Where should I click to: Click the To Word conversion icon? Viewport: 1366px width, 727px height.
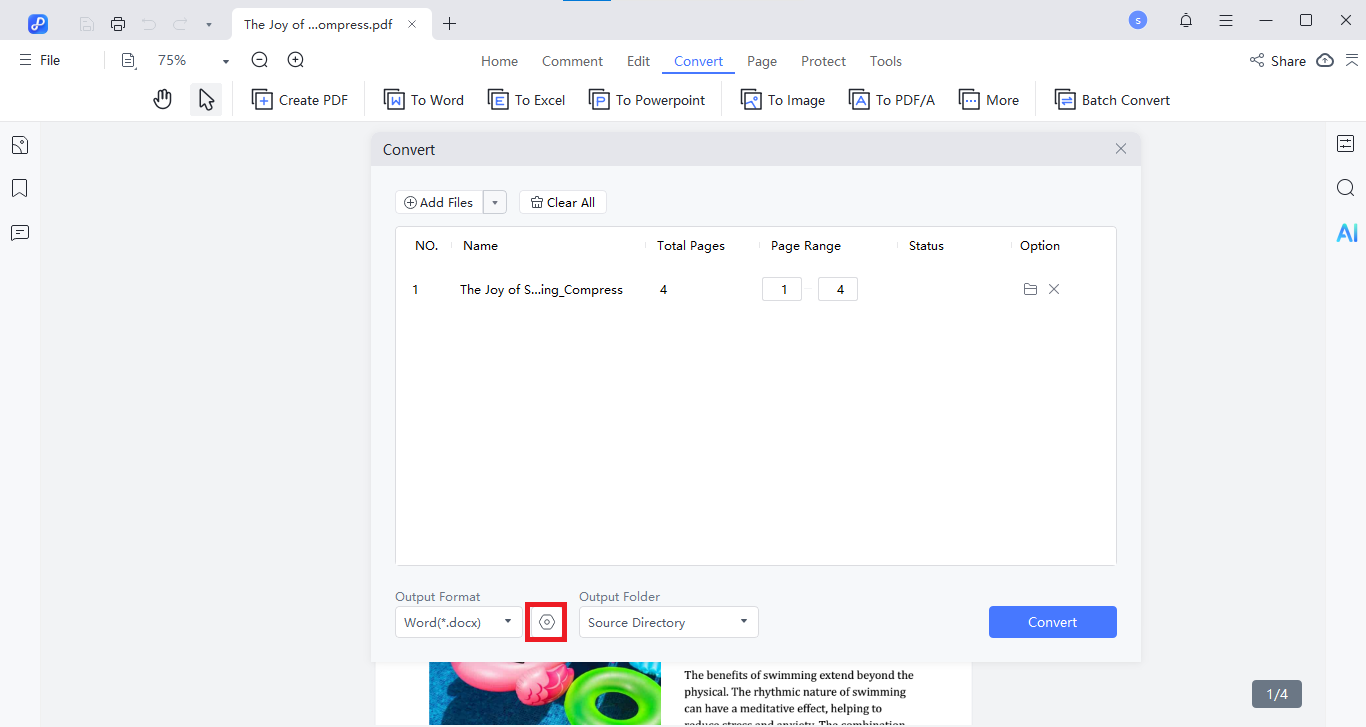coord(395,100)
